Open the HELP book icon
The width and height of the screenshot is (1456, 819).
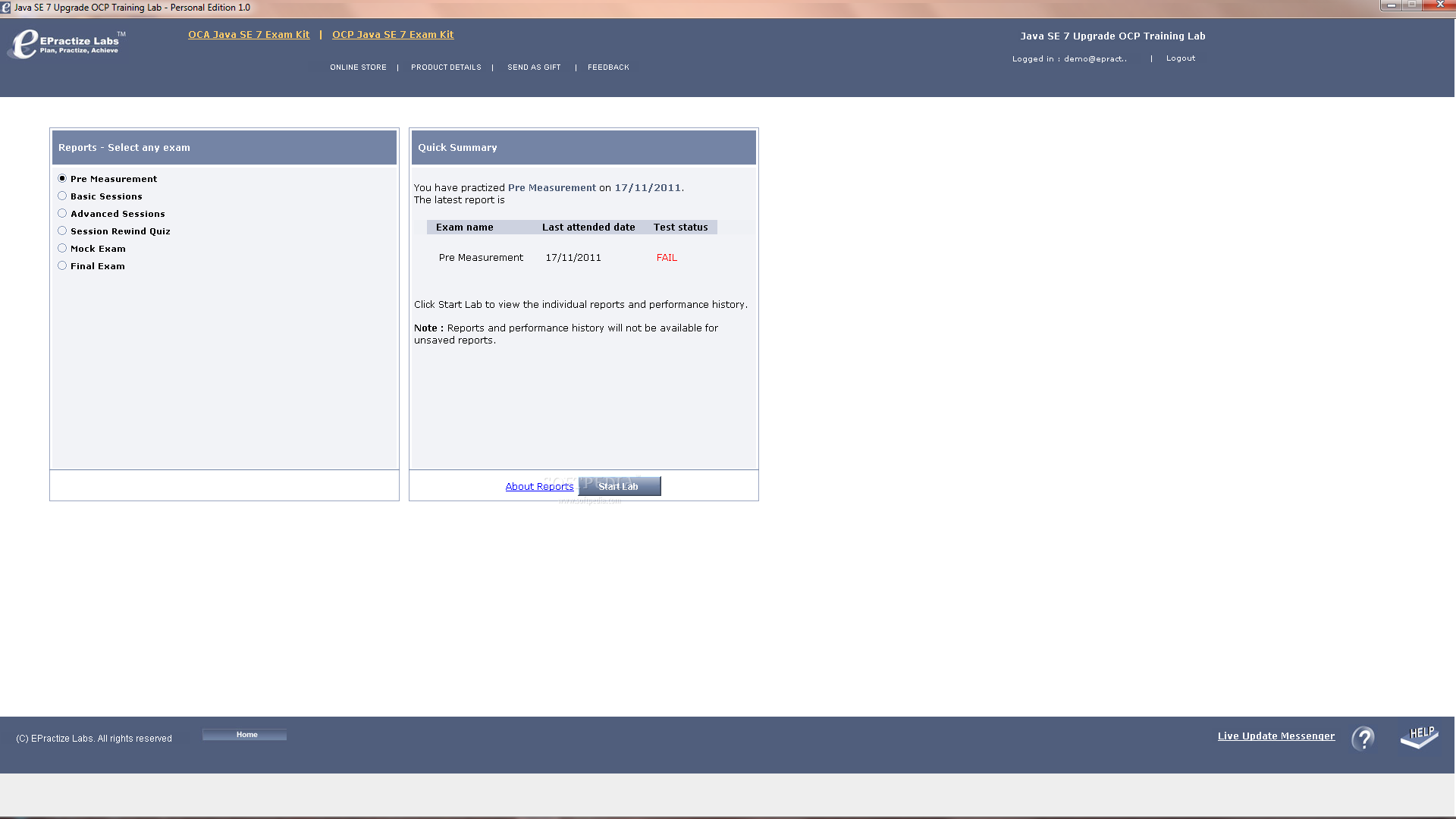click(x=1420, y=737)
